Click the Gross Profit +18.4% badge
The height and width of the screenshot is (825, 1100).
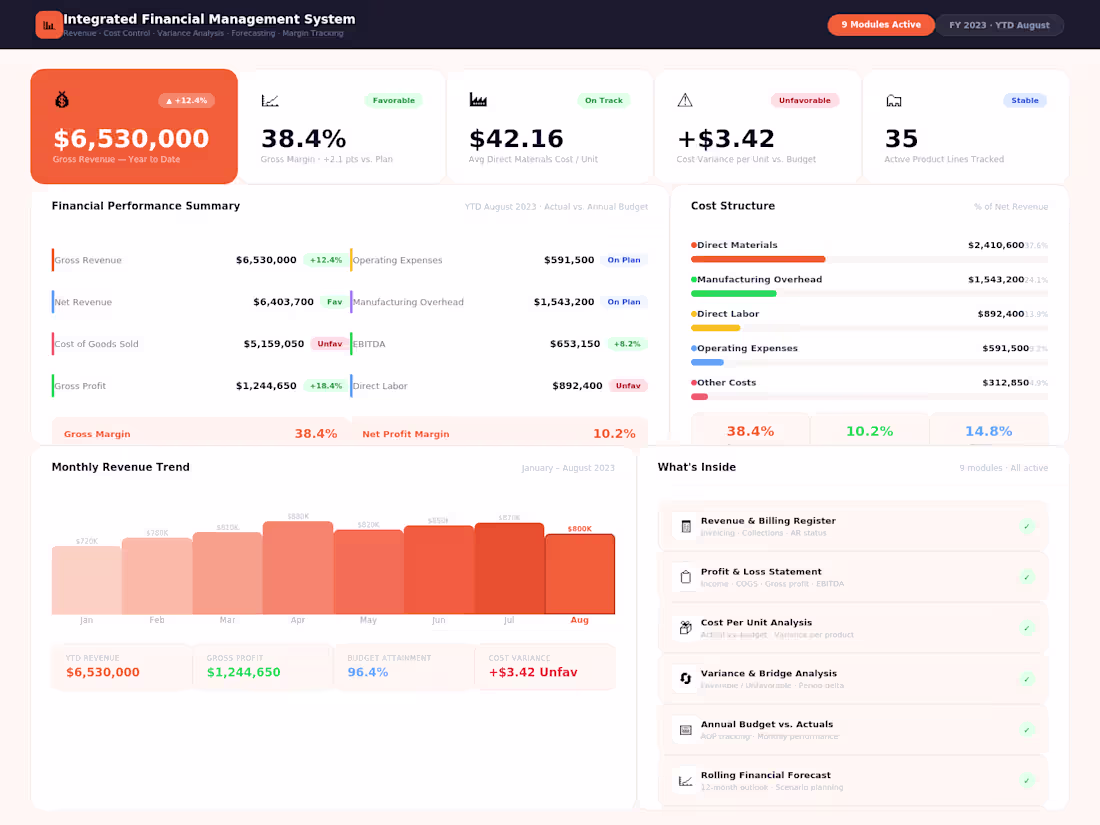tap(326, 386)
